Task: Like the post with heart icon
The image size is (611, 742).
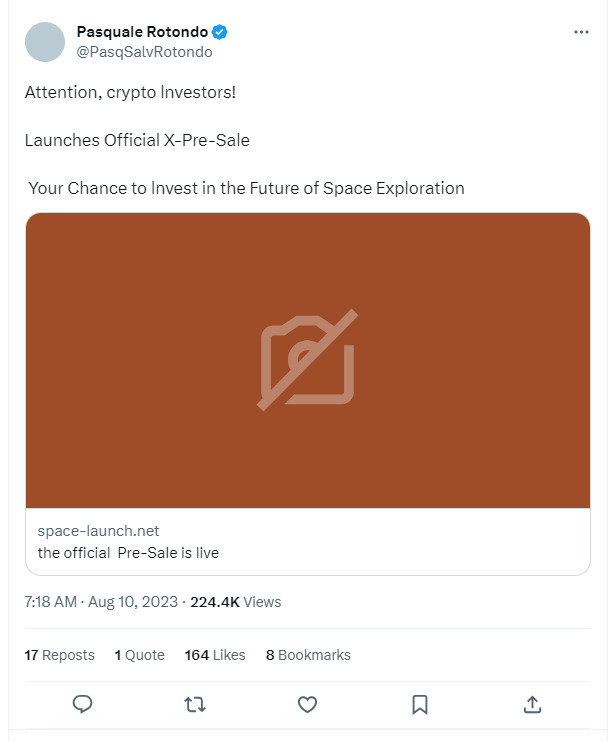Action: tap(308, 704)
